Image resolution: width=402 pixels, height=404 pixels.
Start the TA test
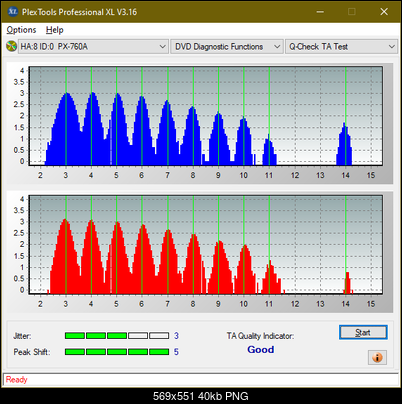coord(363,332)
